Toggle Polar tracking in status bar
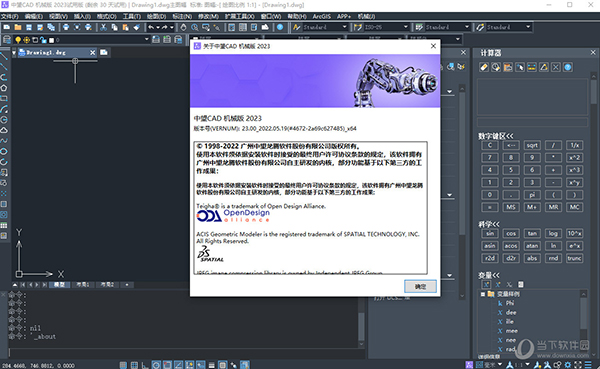Screen dimensions: 600x369 (156, 365)
